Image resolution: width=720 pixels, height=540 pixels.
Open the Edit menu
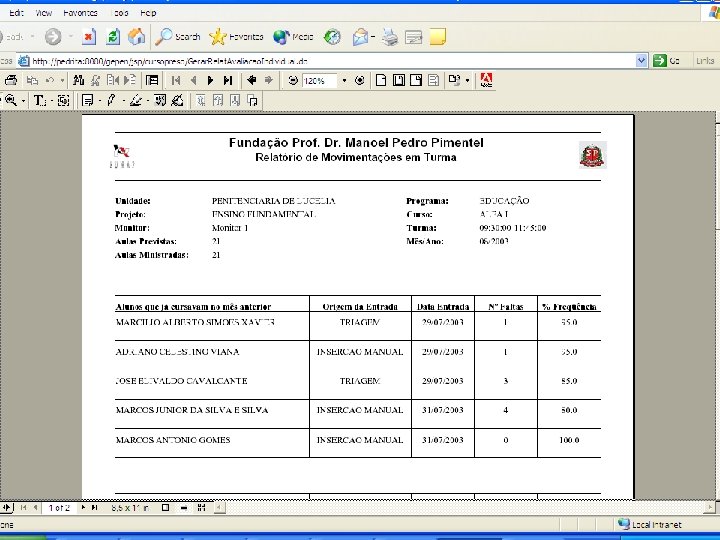click(x=16, y=13)
